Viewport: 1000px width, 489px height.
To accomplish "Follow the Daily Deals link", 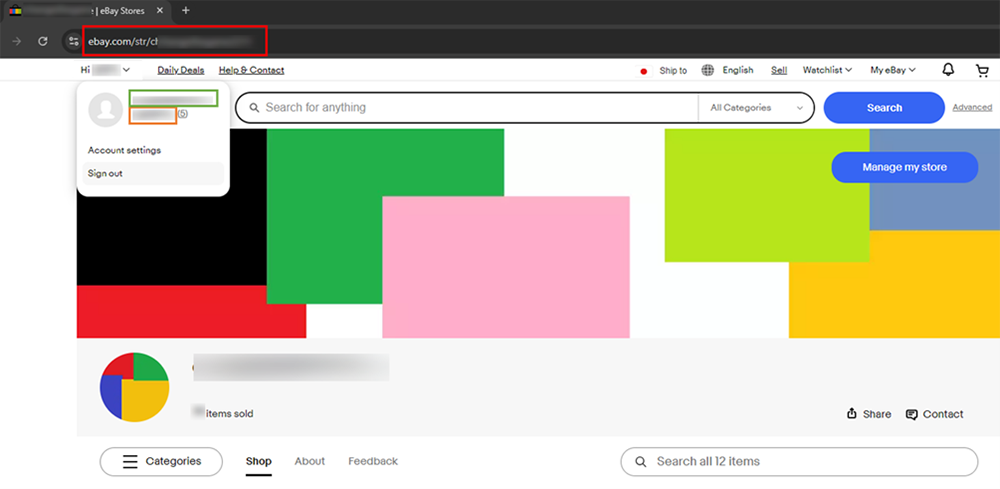I will coord(180,70).
